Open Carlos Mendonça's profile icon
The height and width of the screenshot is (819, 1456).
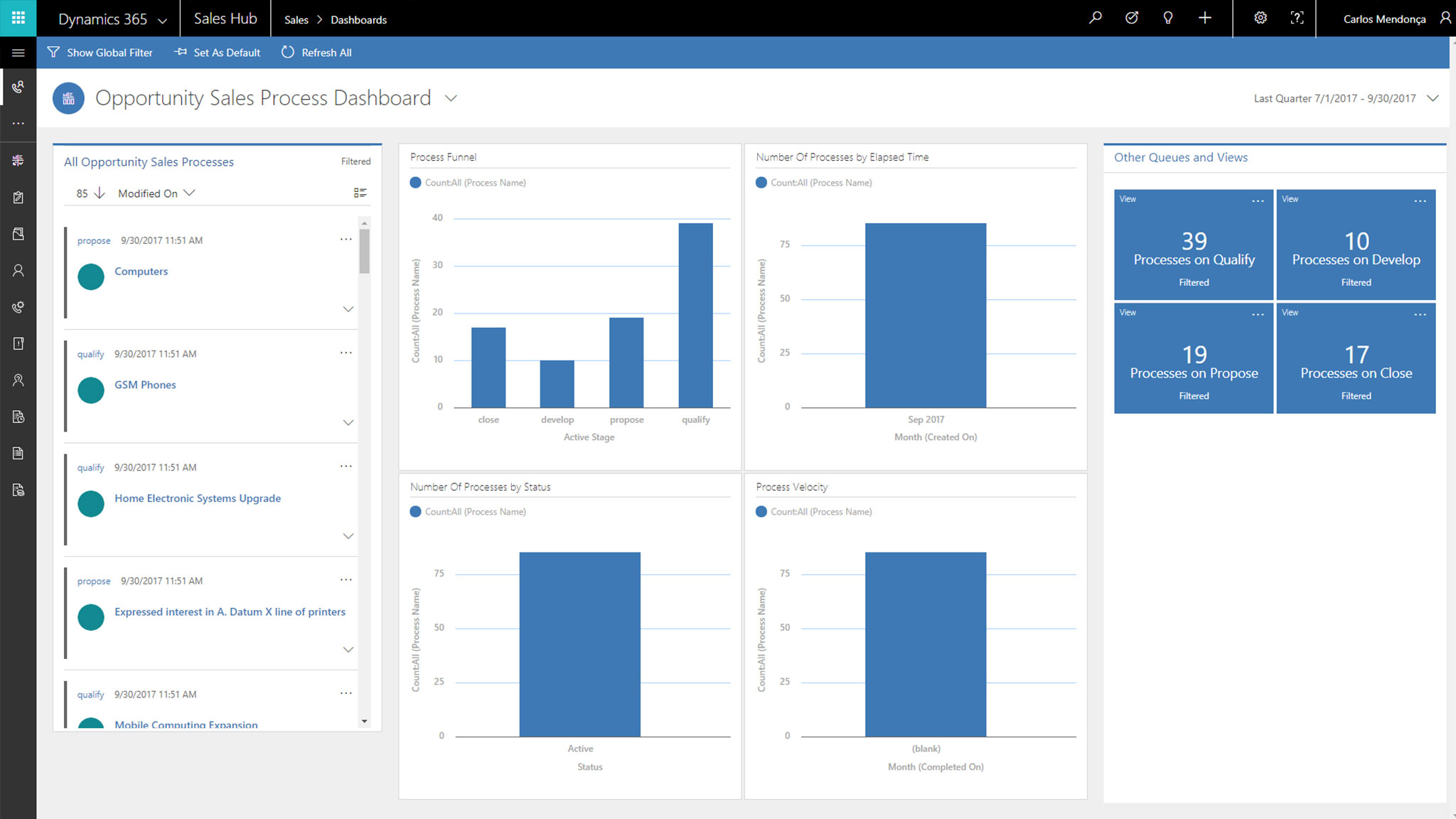1444,18
